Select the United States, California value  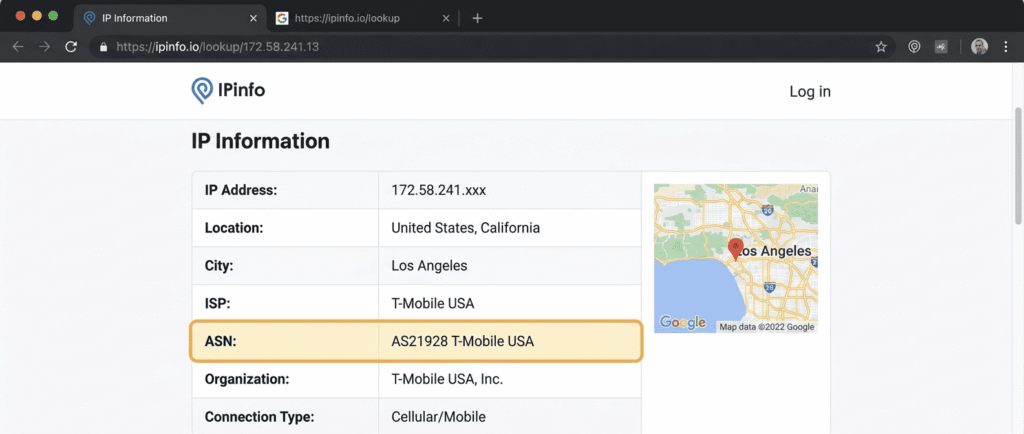click(x=466, y=228)
